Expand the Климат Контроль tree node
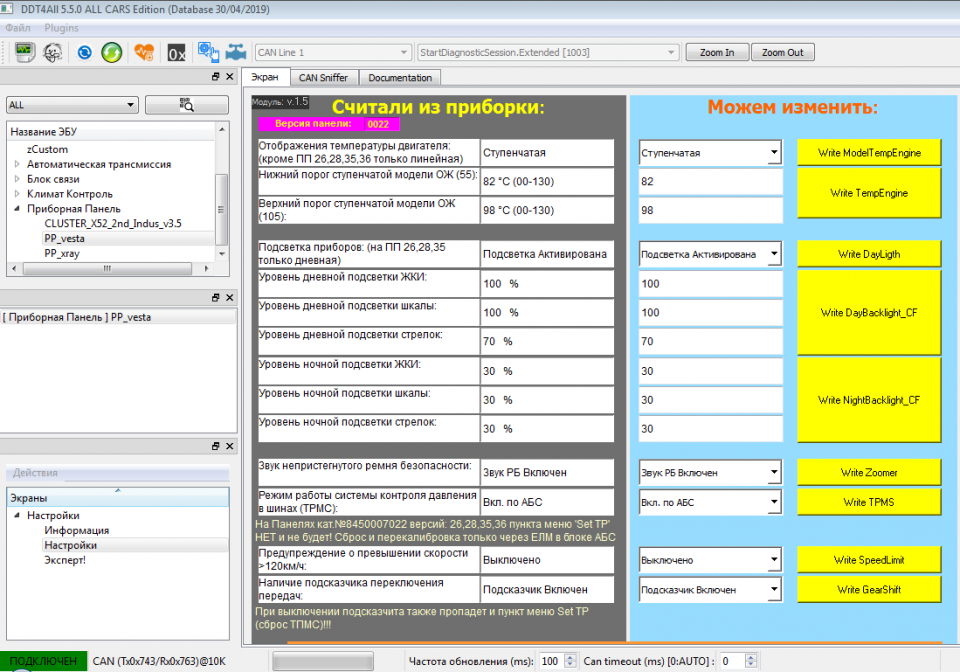960x672 pixels. coord(17,194)
